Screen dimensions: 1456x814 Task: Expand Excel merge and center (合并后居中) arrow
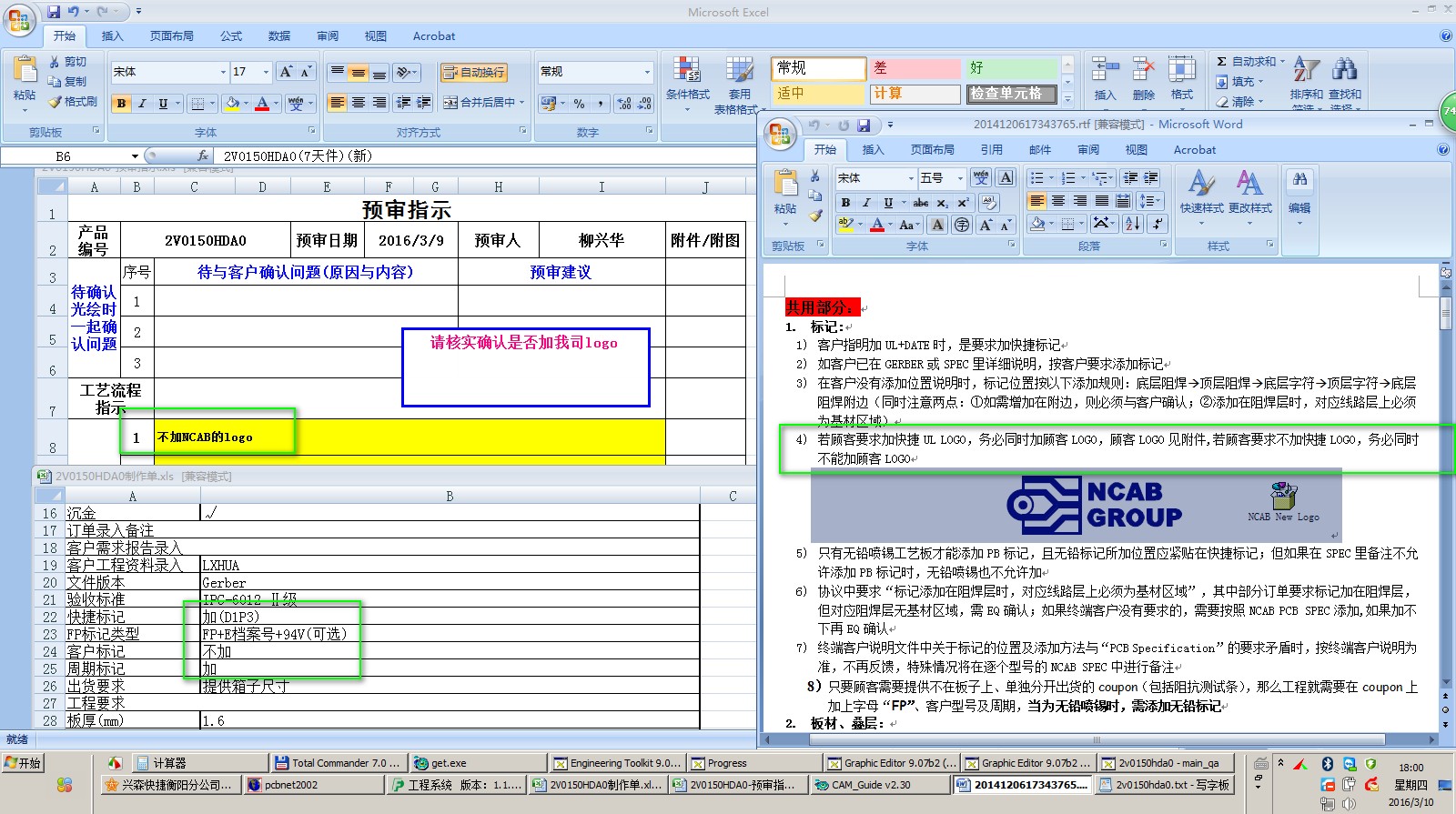point(522,103)
